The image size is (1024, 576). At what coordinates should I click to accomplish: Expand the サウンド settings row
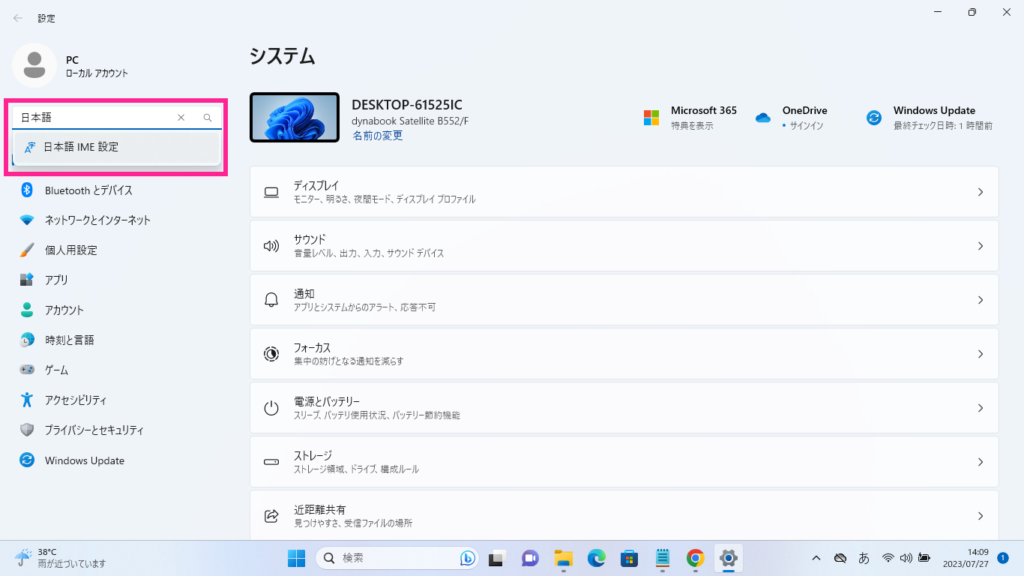pyautogui.click(x=980, y=246)
